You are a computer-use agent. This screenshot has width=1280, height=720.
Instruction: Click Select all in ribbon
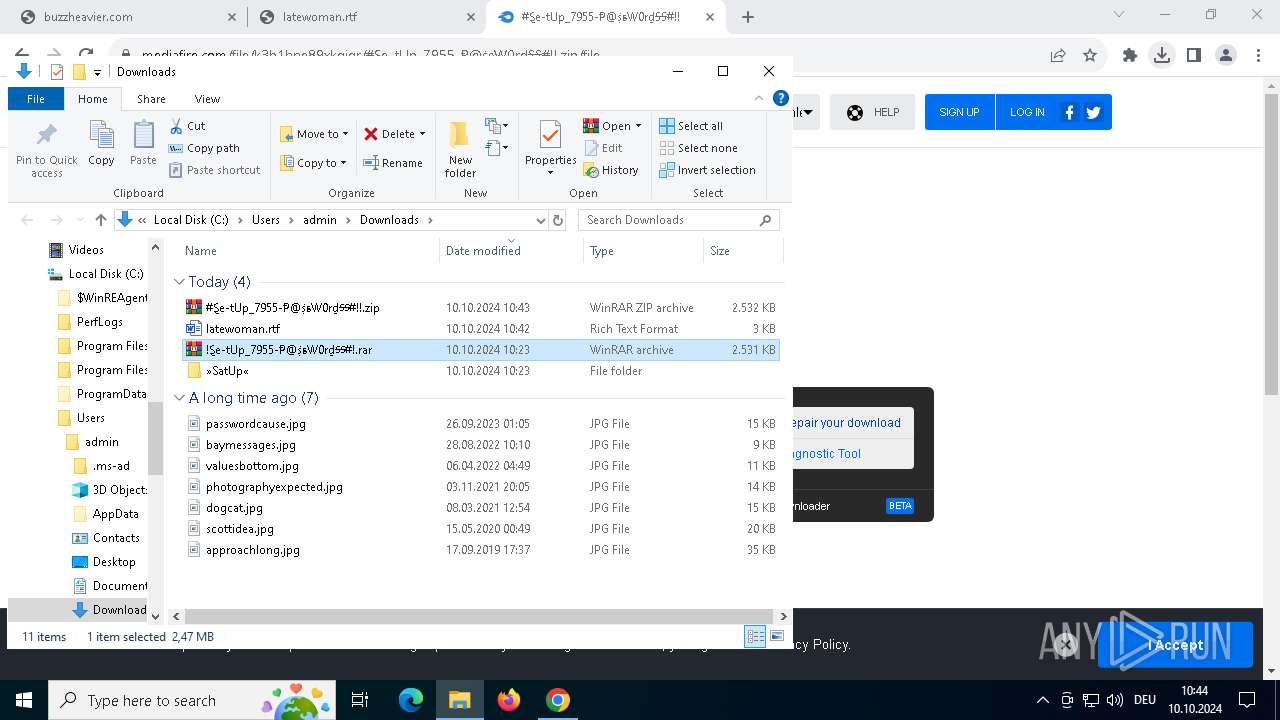[691, 126]
